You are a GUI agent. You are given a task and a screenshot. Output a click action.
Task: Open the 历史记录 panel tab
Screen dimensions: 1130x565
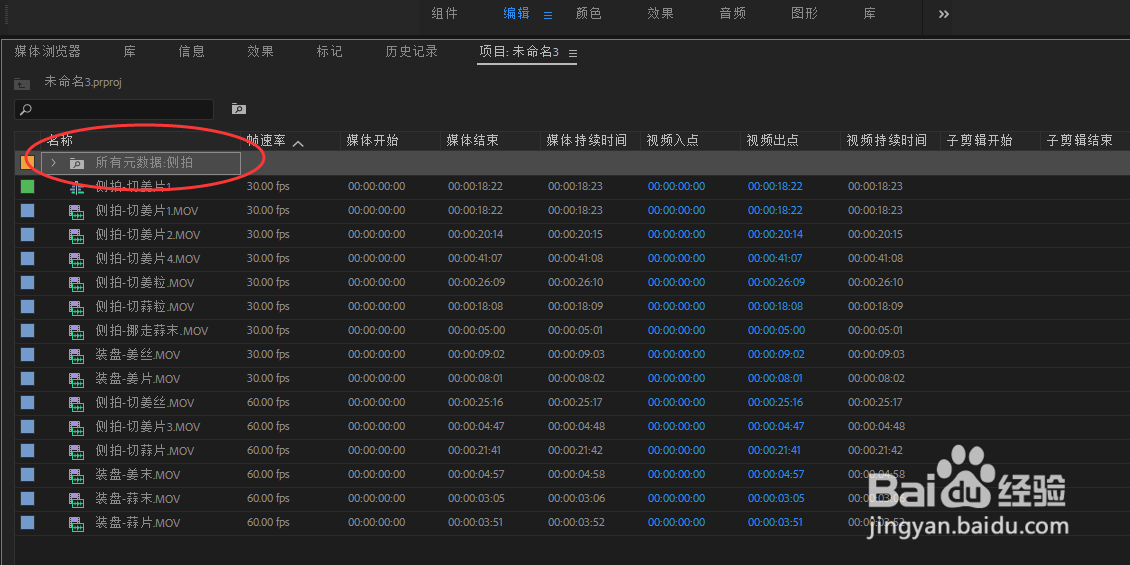coord(411,51)
